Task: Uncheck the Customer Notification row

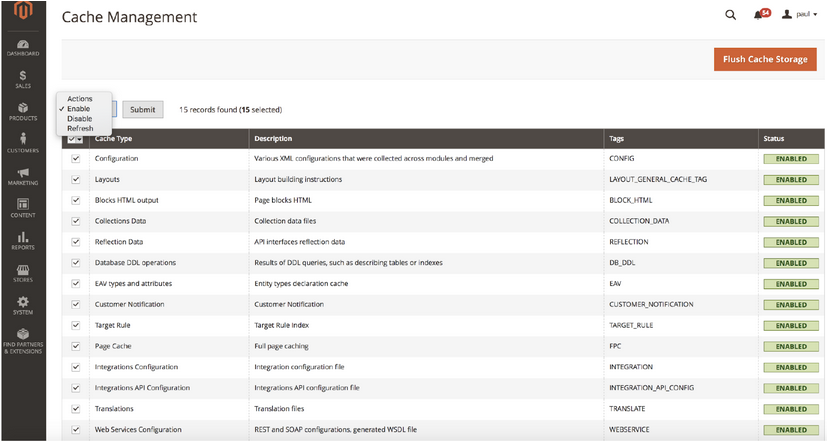Action: (75, 304)
